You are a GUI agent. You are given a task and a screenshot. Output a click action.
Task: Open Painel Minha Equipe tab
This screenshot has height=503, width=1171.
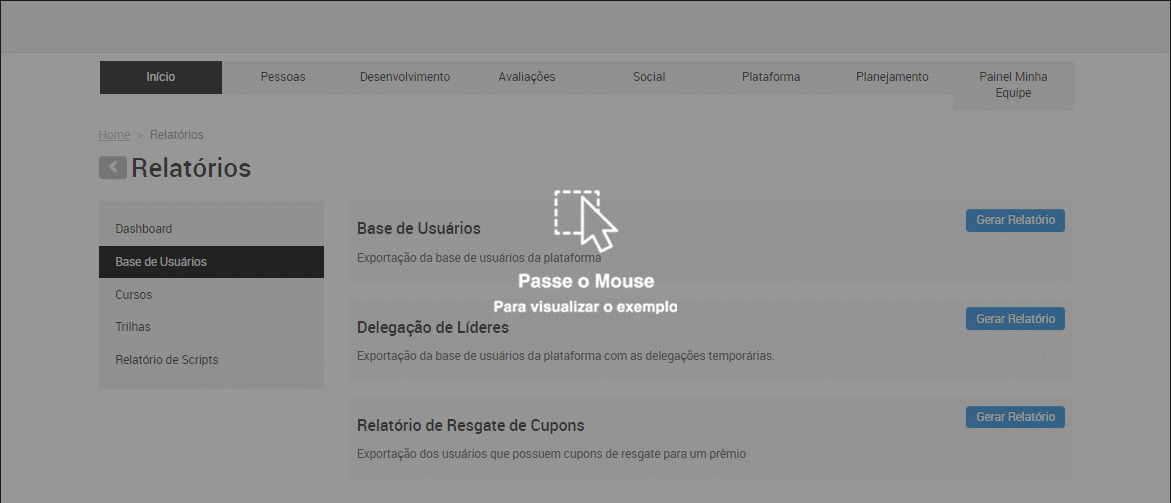pyautogui.click(x=1013, y=85)
